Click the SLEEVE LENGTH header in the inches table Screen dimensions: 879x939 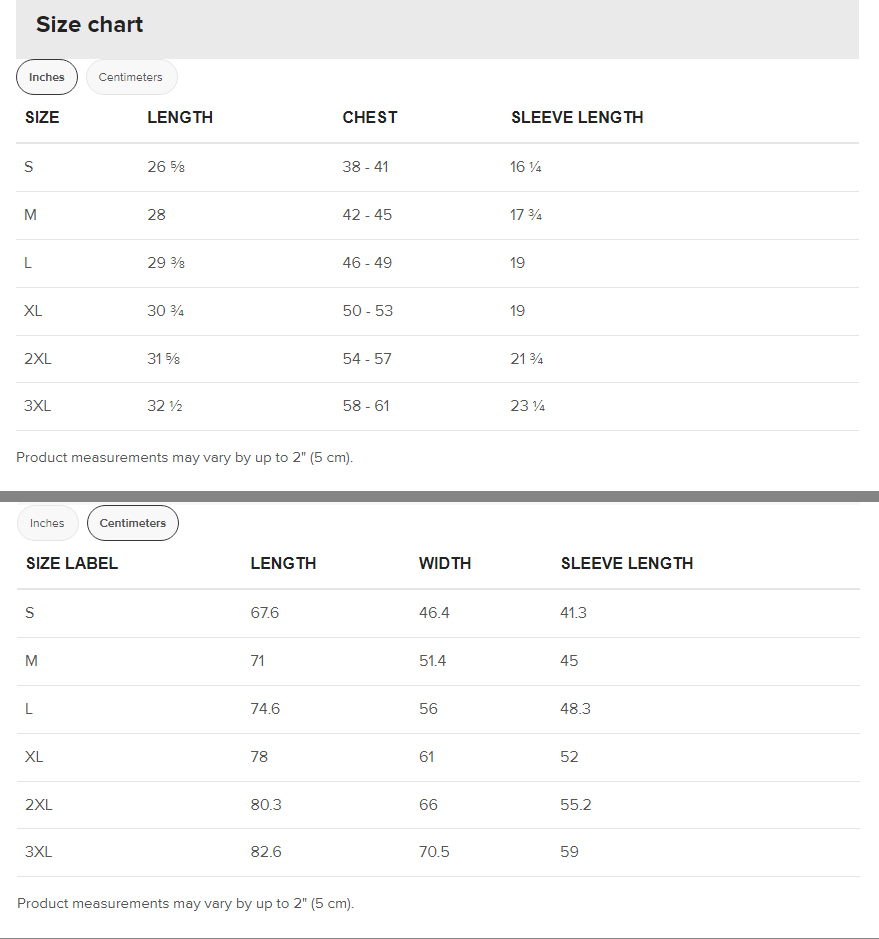pyautogui.click(x=577, y=117)
